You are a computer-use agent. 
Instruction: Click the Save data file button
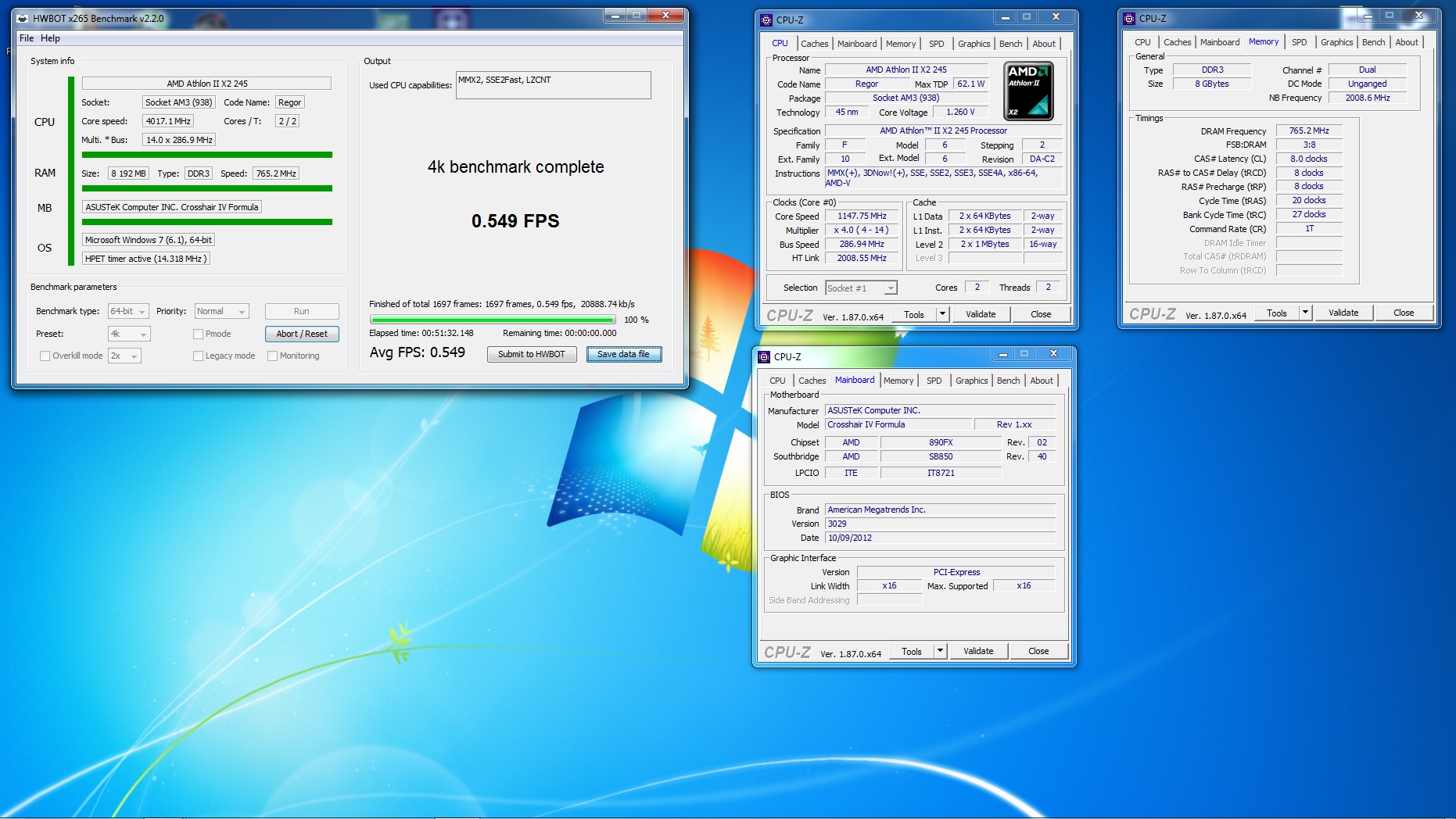[624, 354]
